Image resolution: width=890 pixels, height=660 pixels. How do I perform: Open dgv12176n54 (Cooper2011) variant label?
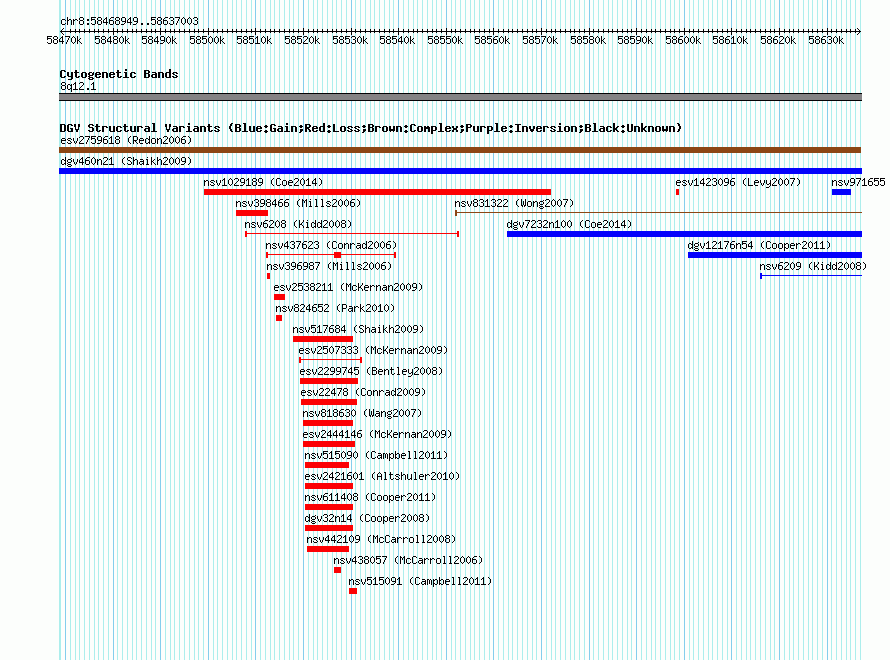point(759,245)
